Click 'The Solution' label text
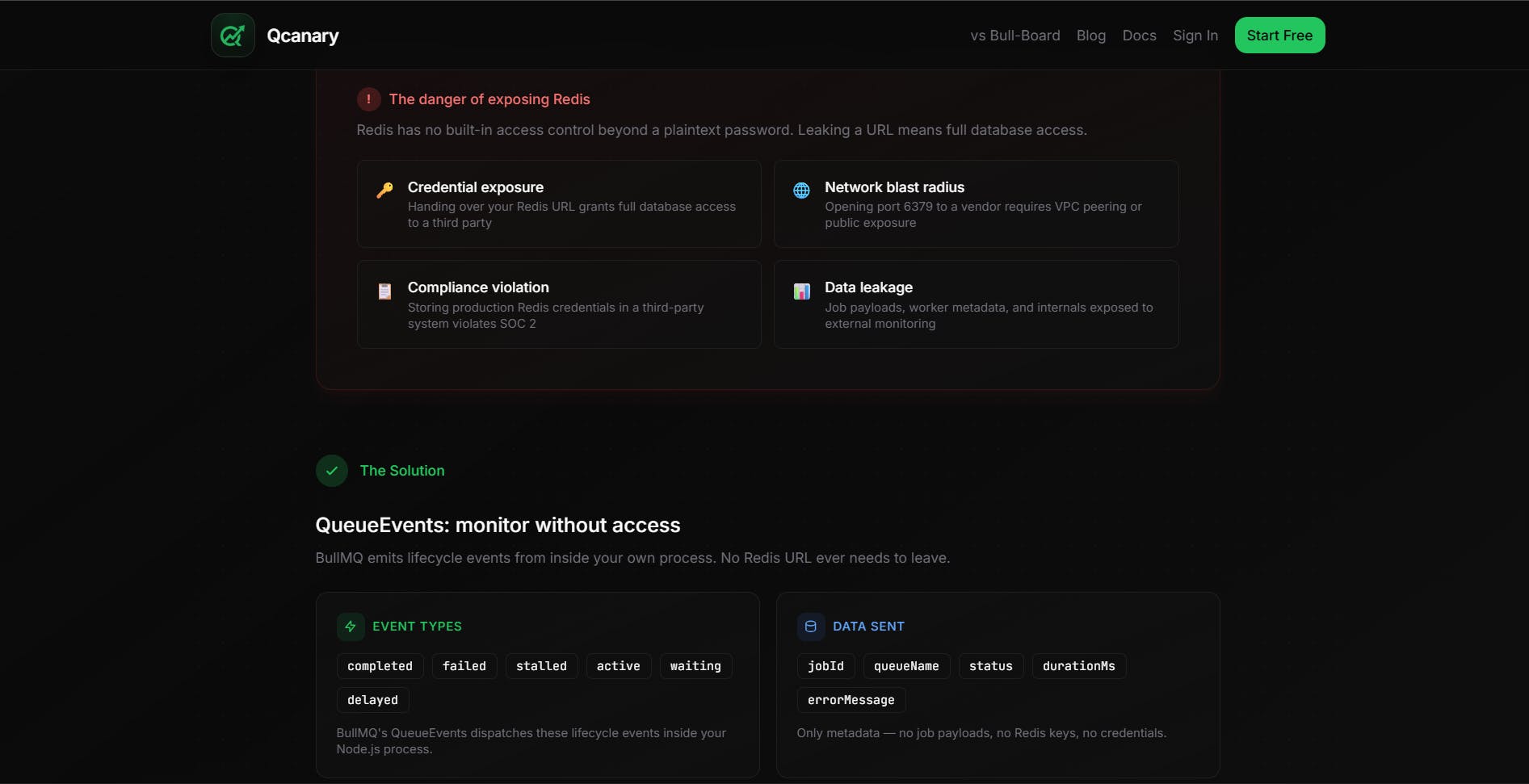The image size is (1529, 784). pyautogui.click(x=402, y=471)
